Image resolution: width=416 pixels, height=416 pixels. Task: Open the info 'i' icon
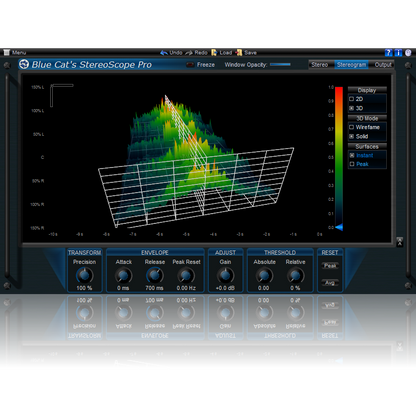pos(398,53)
